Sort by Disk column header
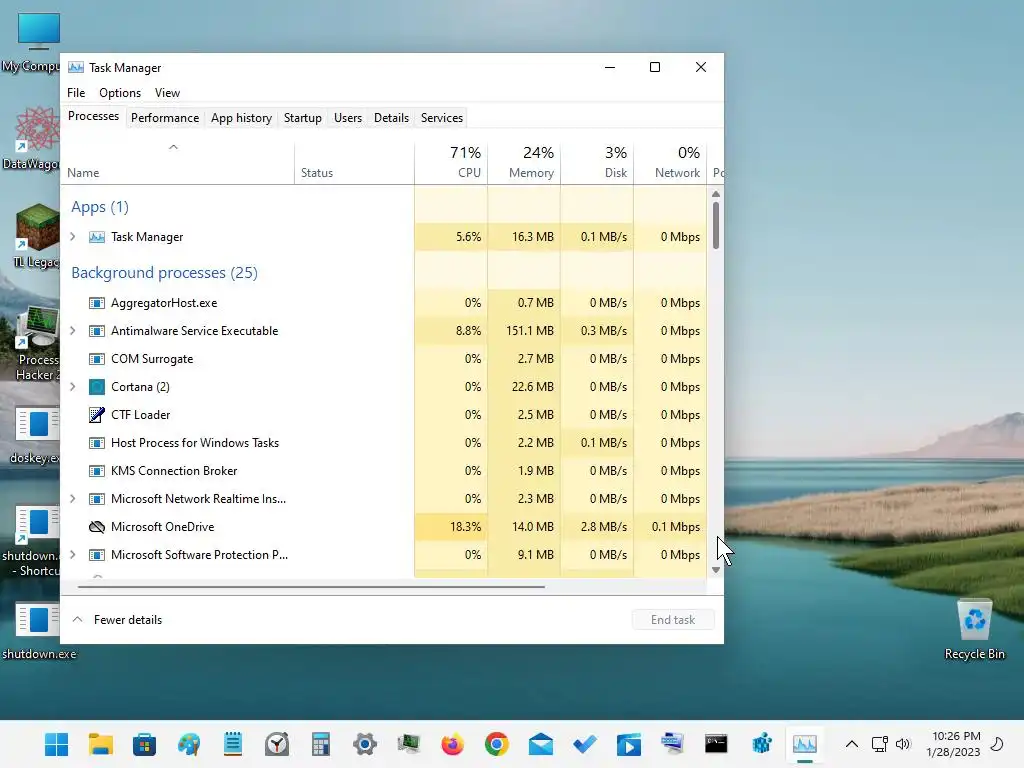The width and height of the screenshot is (1024, 768). (597, 163)
